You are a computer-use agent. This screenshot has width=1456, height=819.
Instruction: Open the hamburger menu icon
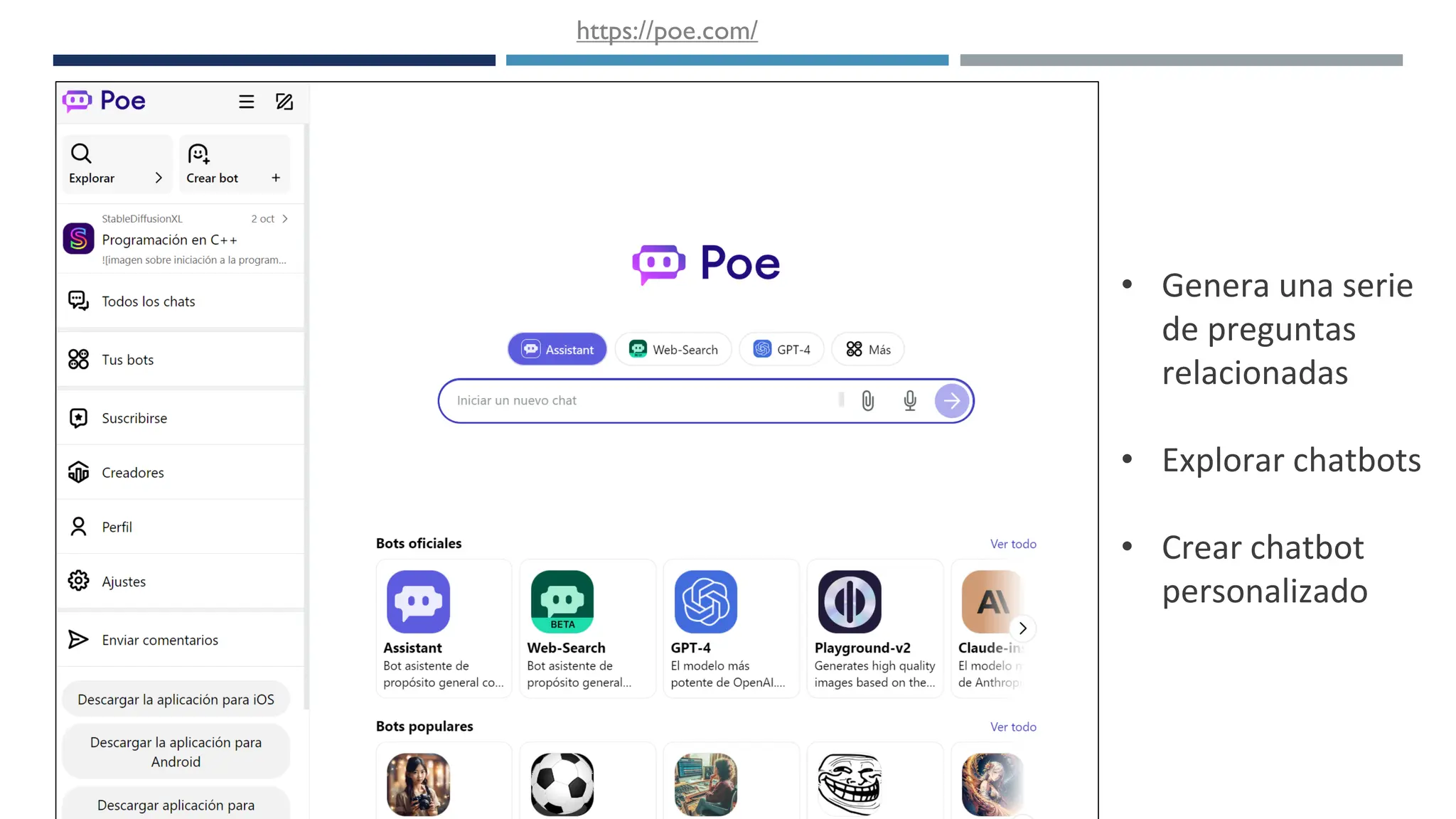[x=246, y=102]
